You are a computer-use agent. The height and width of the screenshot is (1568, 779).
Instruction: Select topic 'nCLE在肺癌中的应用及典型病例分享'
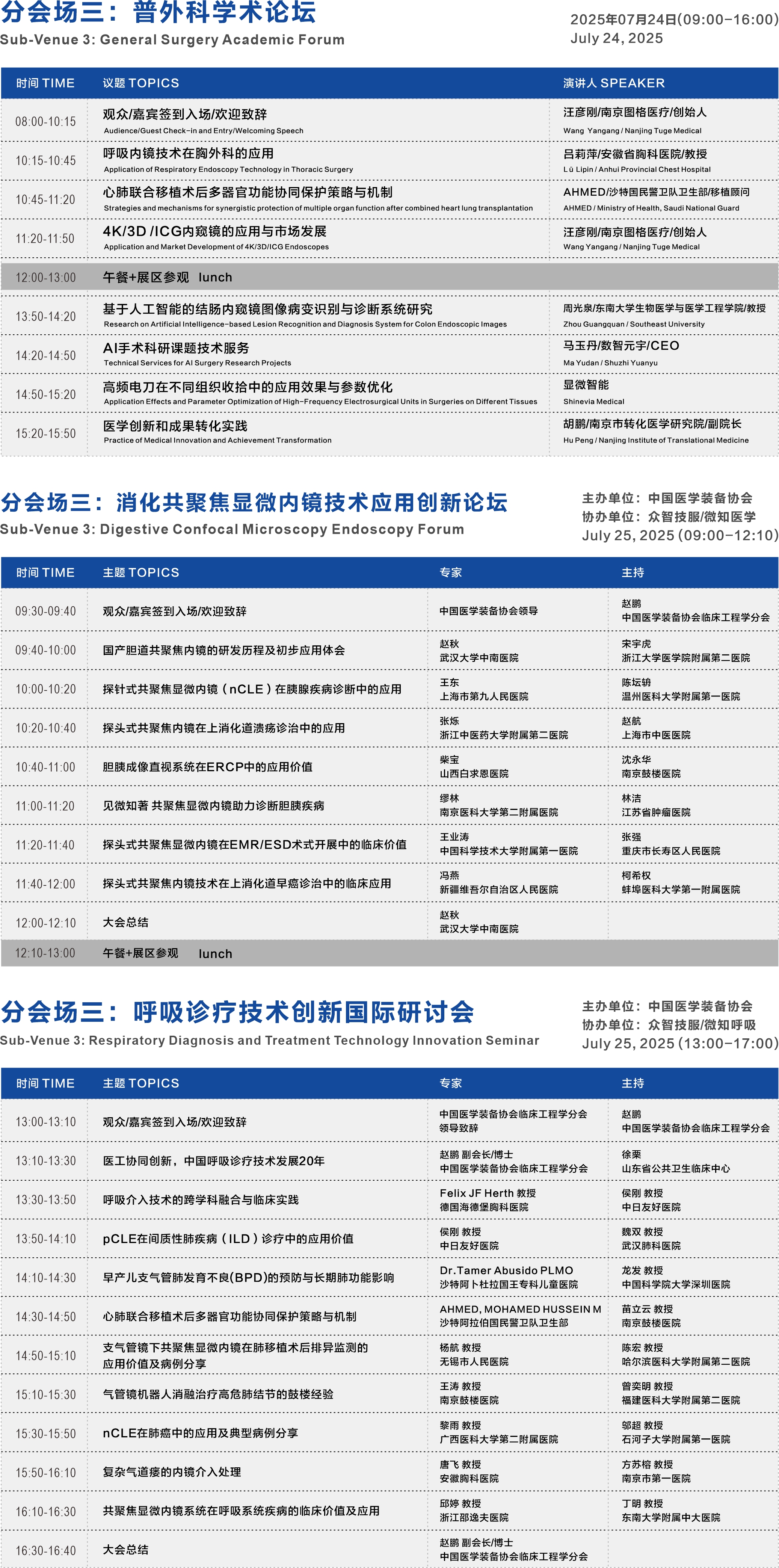200,1433
